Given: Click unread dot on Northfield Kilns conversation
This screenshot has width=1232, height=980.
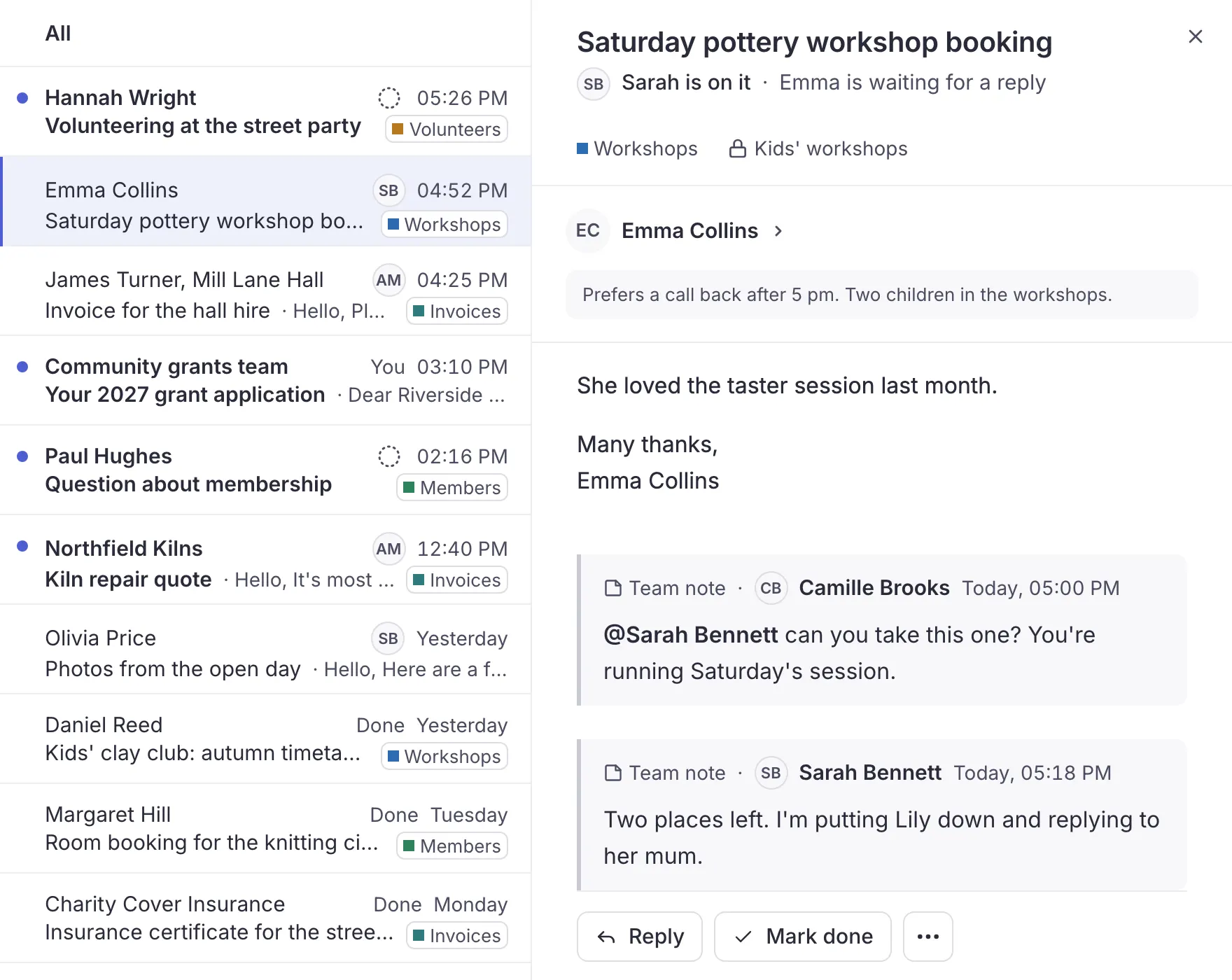Looking at the screenshot, I should click(x=22, y=546).
